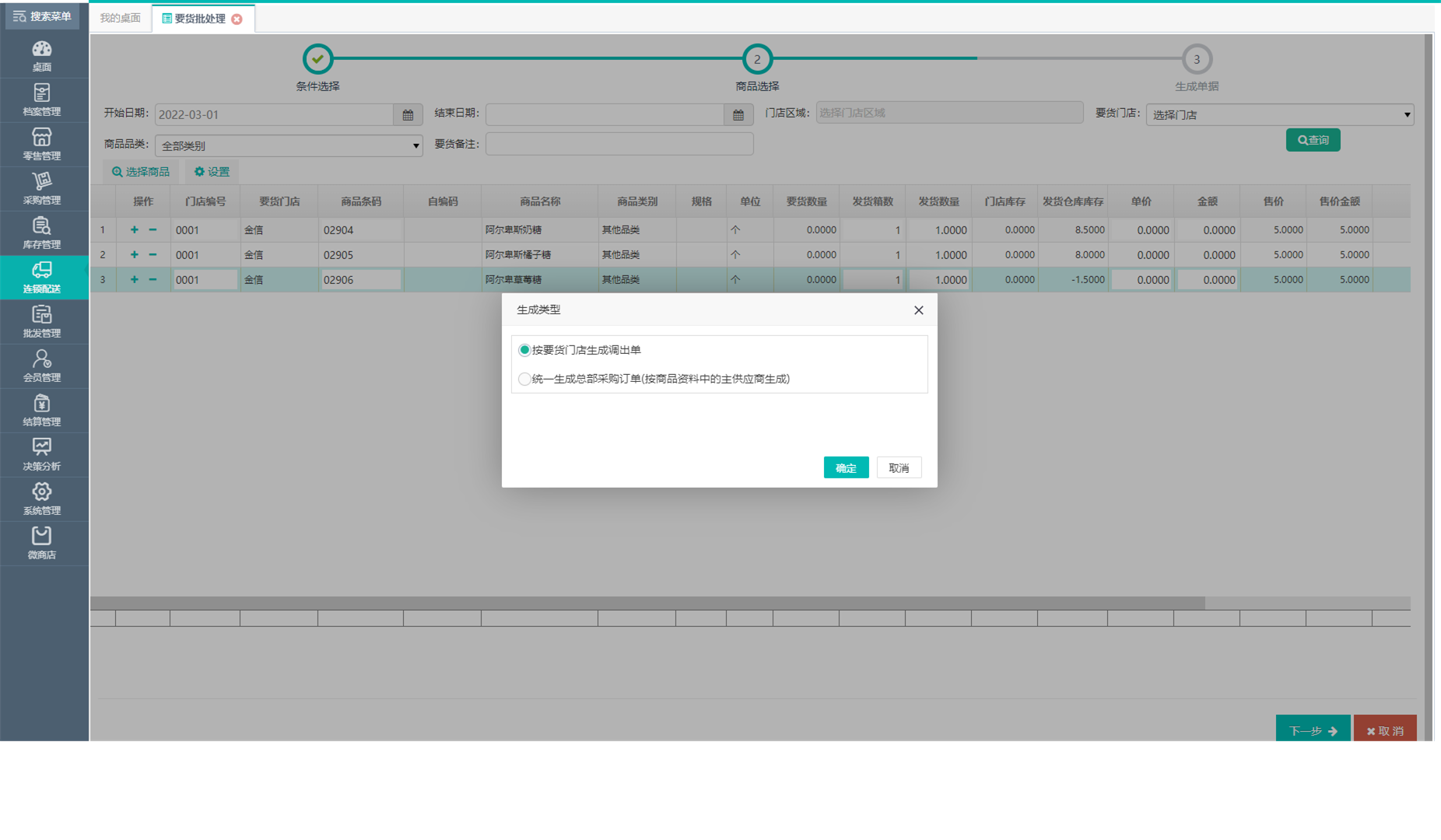This screenshot has width=1441, height=840.
Task: Close the 要货批处理 tab
Action: click(237, 19)
